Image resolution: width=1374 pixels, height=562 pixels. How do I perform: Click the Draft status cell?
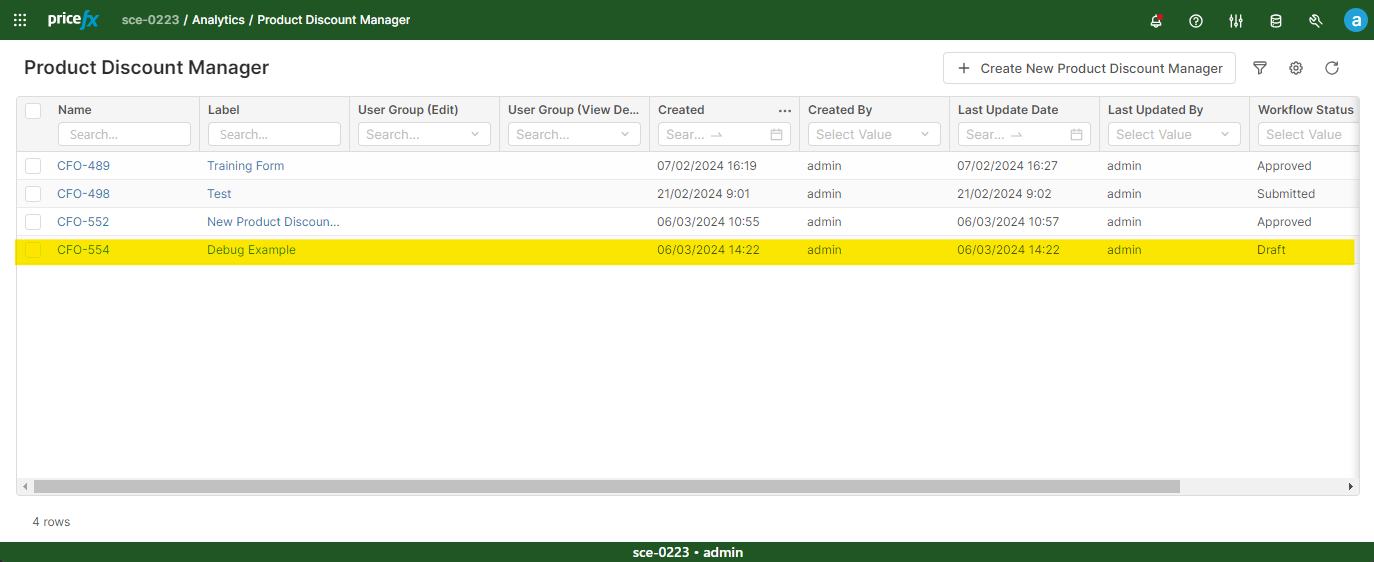(x=1271, y=250)
